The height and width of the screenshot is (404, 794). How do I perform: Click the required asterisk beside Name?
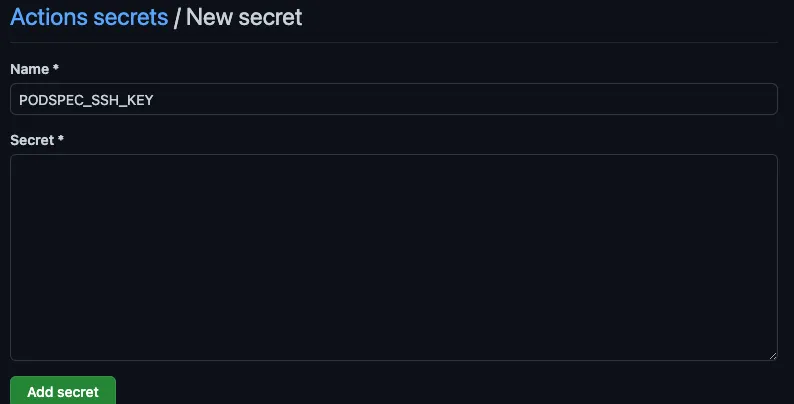56,67
